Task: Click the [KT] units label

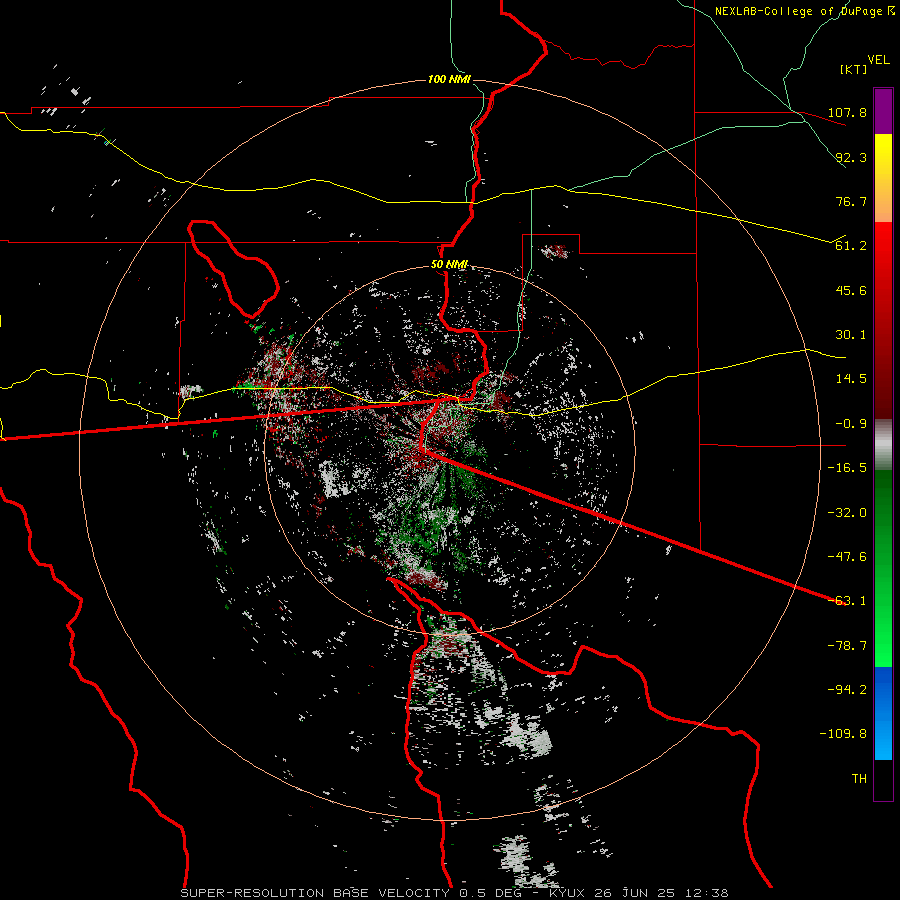Action: coord(854,69)
